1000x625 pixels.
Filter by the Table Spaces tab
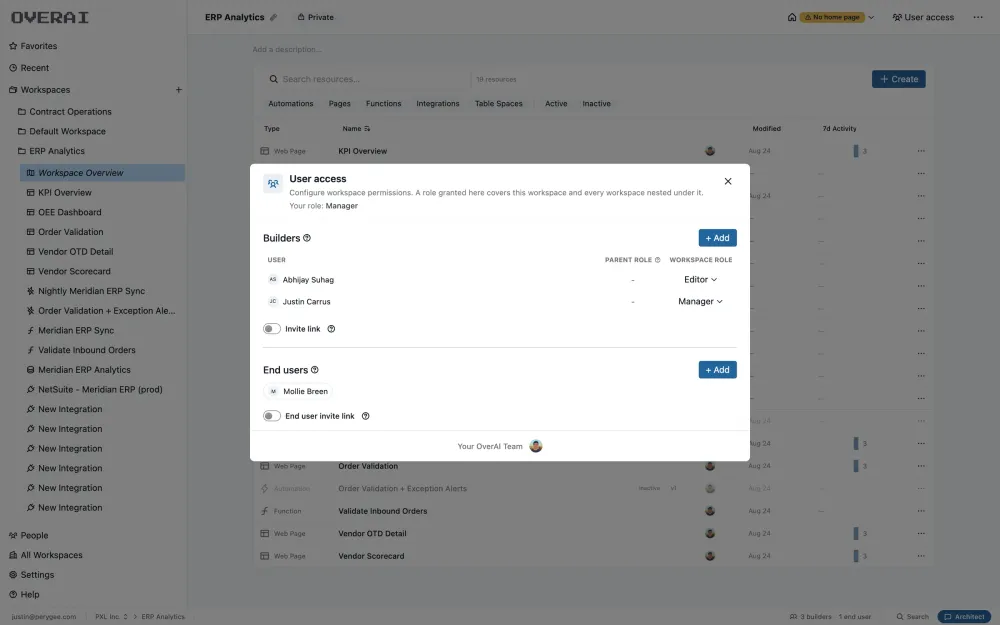pyautogui.click(x=499, y=103)
